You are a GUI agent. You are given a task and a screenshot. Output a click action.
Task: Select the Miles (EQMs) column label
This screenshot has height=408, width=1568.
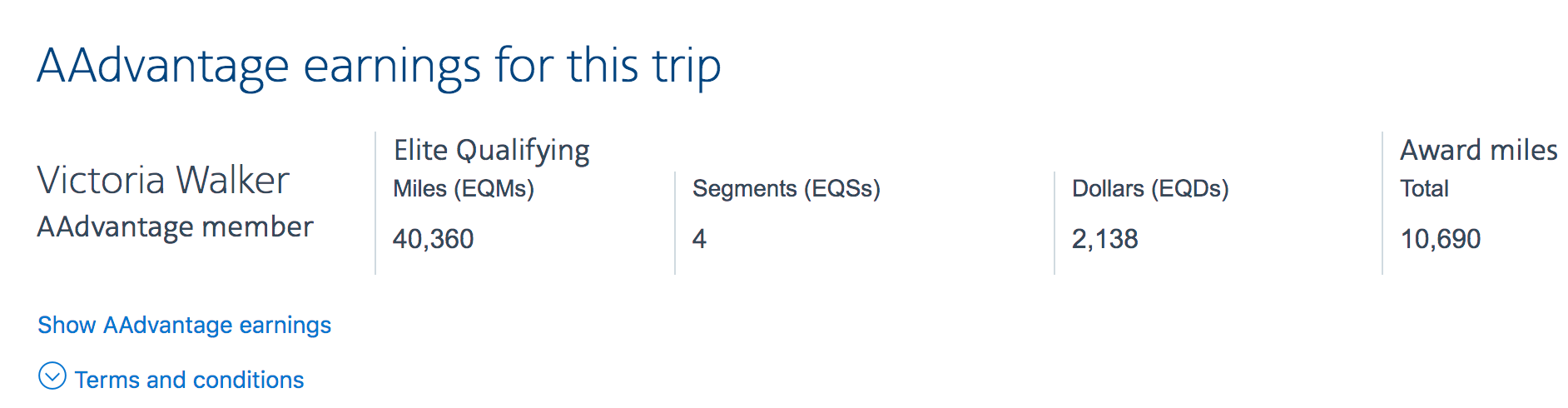463,189
